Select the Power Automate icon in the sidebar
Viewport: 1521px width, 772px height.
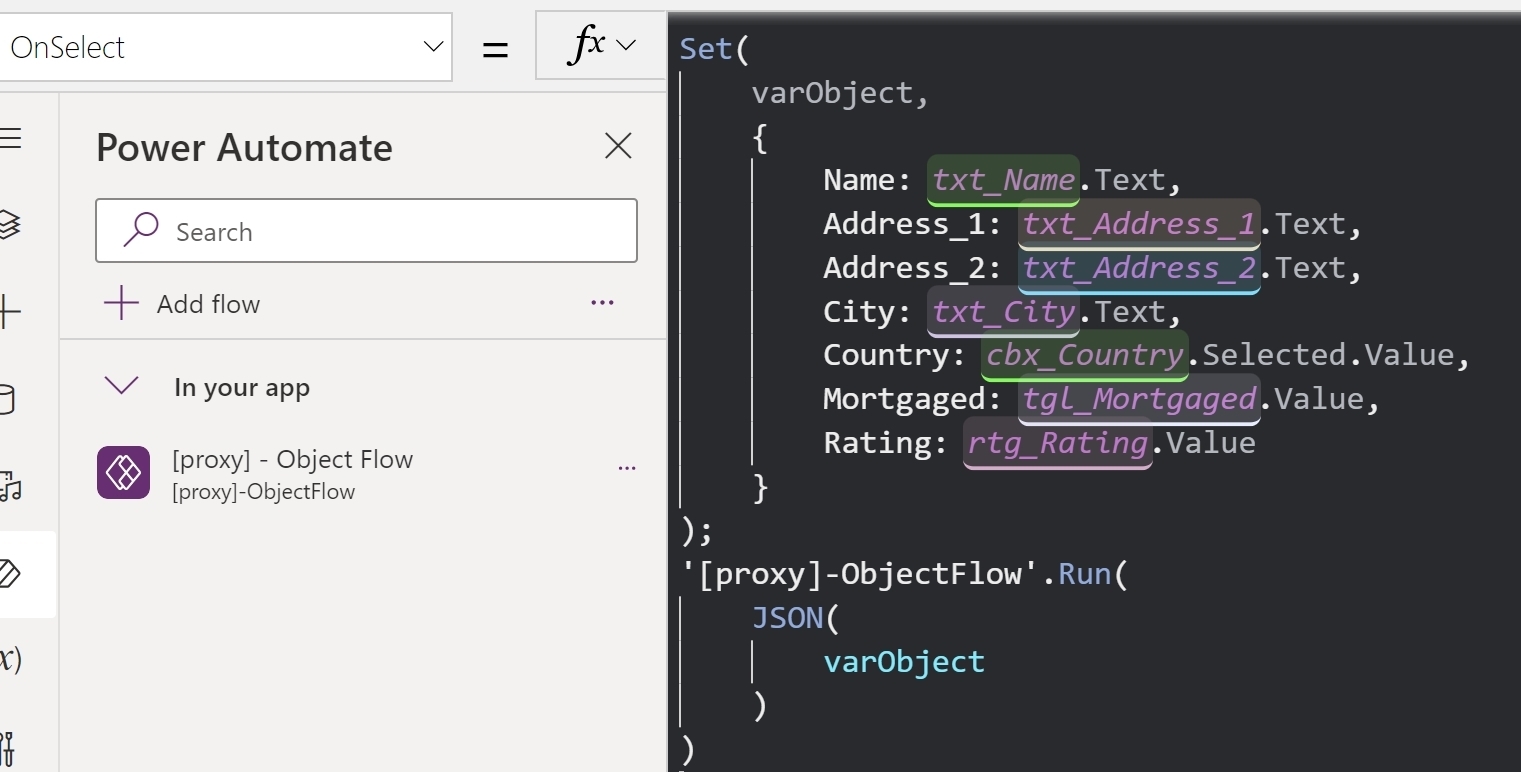12,575
